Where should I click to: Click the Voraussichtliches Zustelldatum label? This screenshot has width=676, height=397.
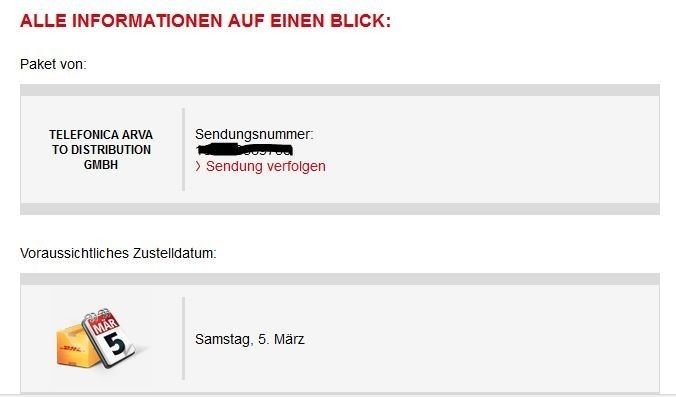click(x=118, y=253)
